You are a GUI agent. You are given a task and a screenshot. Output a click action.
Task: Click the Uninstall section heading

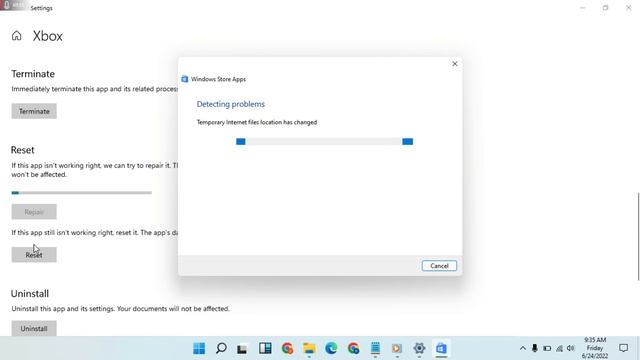click(x=30, y=293)
